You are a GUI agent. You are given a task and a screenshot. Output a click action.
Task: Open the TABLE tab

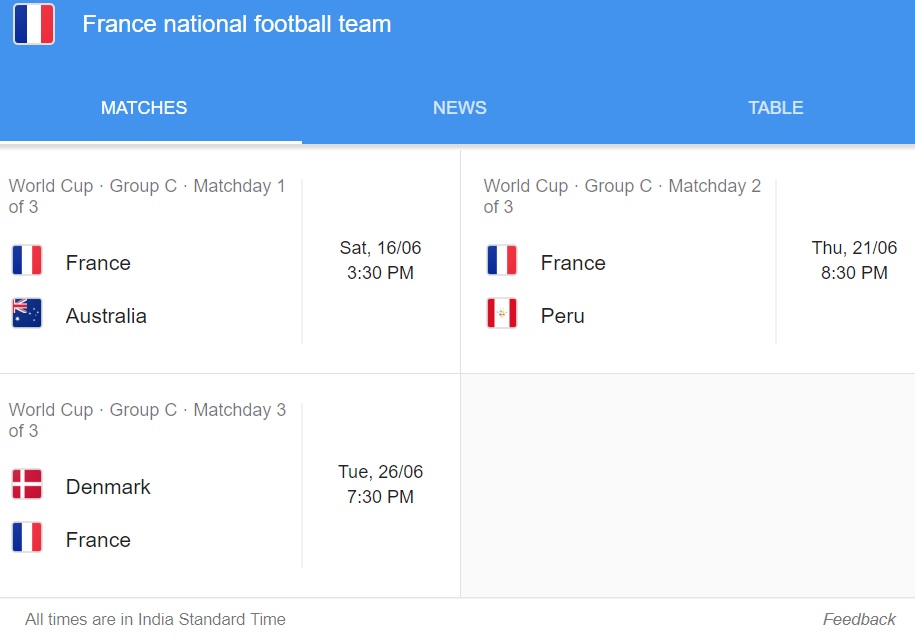click(x=776, y=108)
